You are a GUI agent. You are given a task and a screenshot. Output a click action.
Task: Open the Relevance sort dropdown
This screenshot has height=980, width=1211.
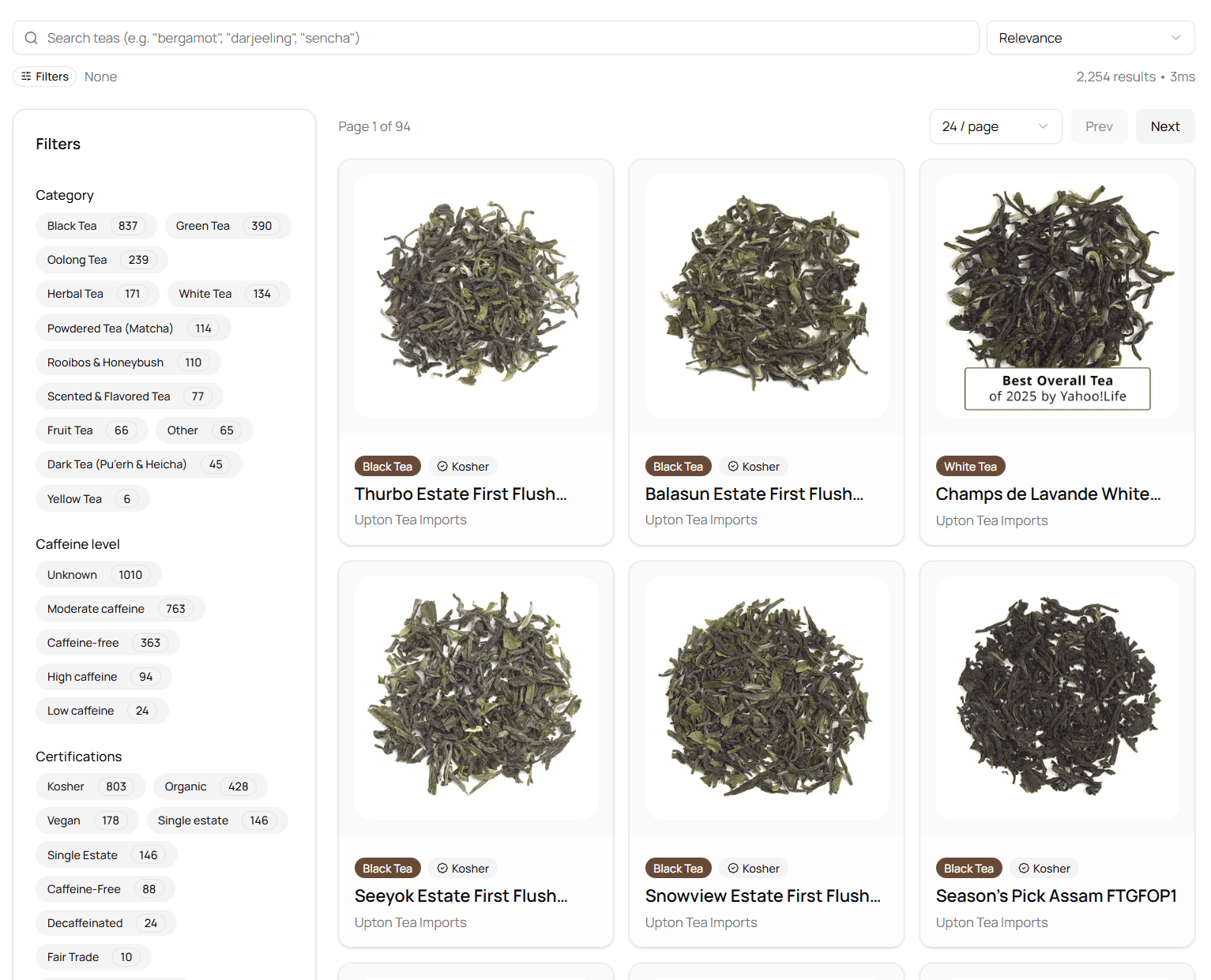click(1090, 37)
